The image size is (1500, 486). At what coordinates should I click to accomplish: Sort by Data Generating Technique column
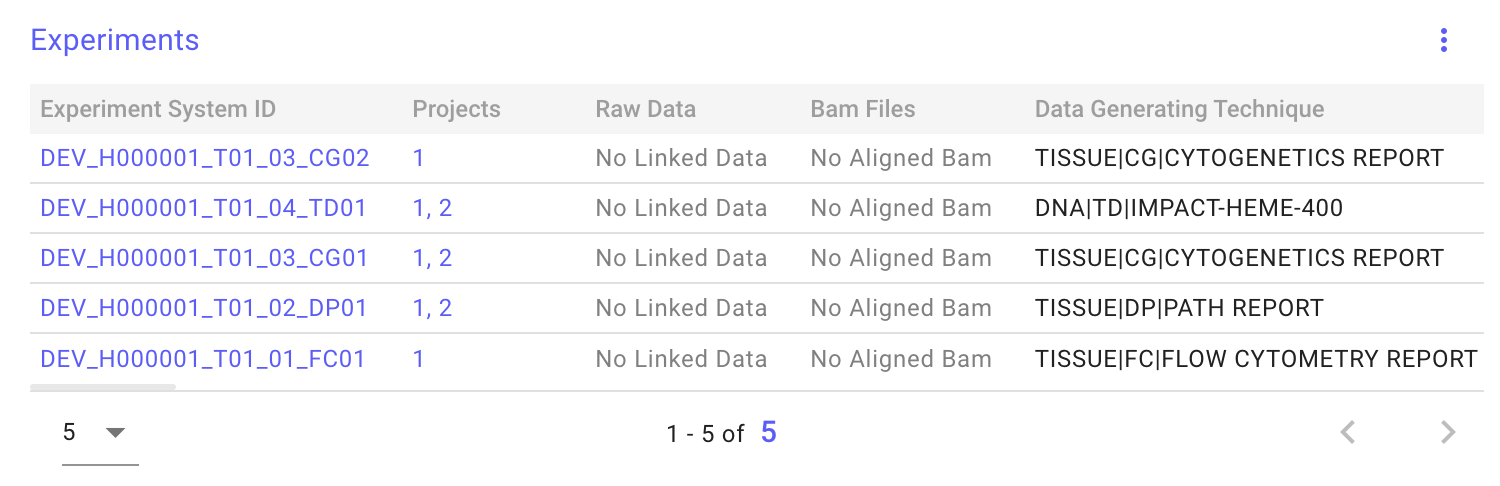pyautogui.click(x=1179, y=109)
